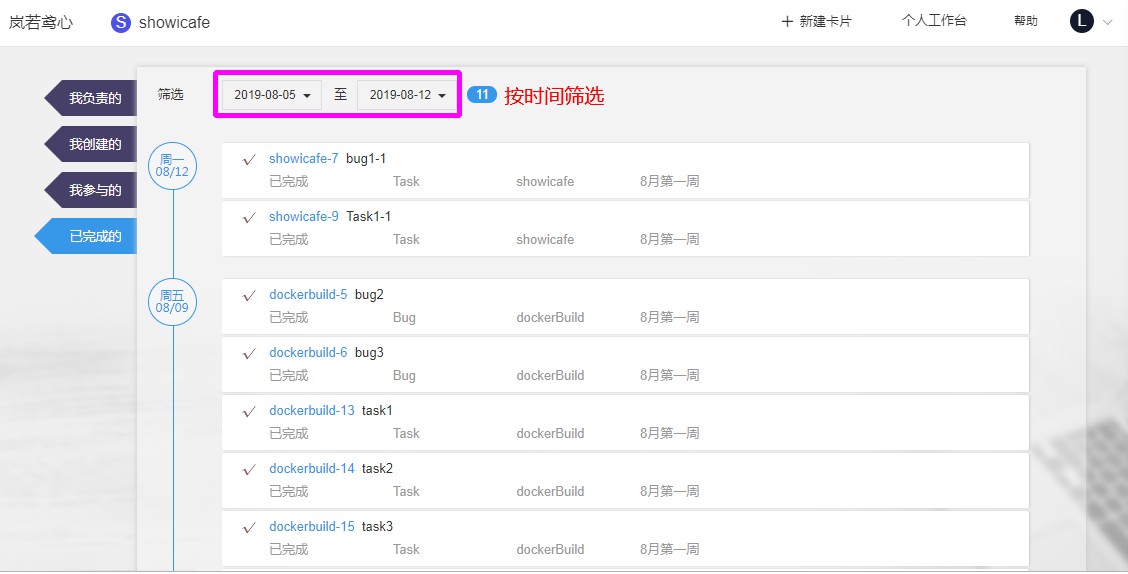Viewport: 1128px width, 574px height.
Task: Click Task type on dockerbuild-14 card
Action: point(406,491)
